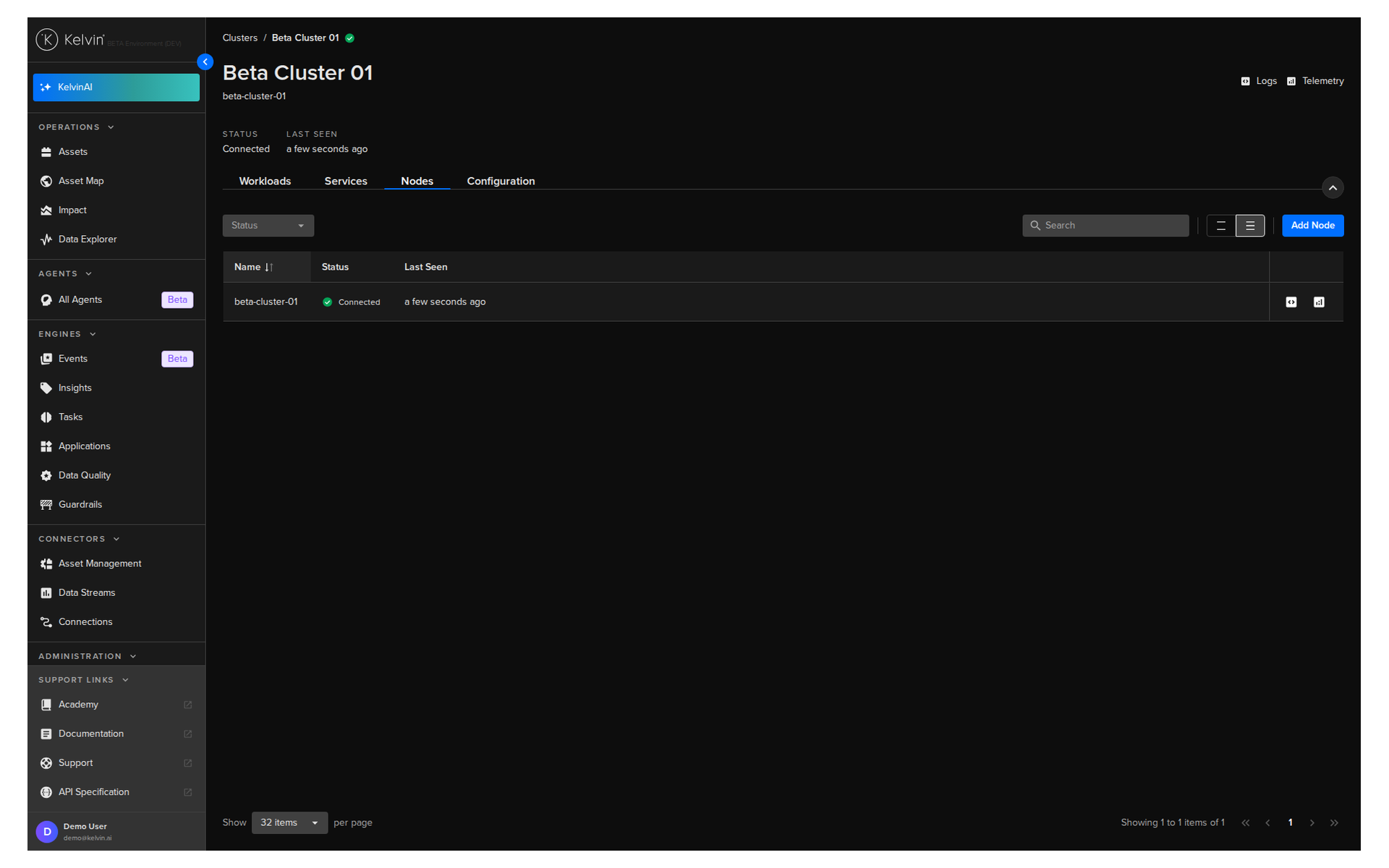Open the KelvinAI assistant button

coord(116,87)
